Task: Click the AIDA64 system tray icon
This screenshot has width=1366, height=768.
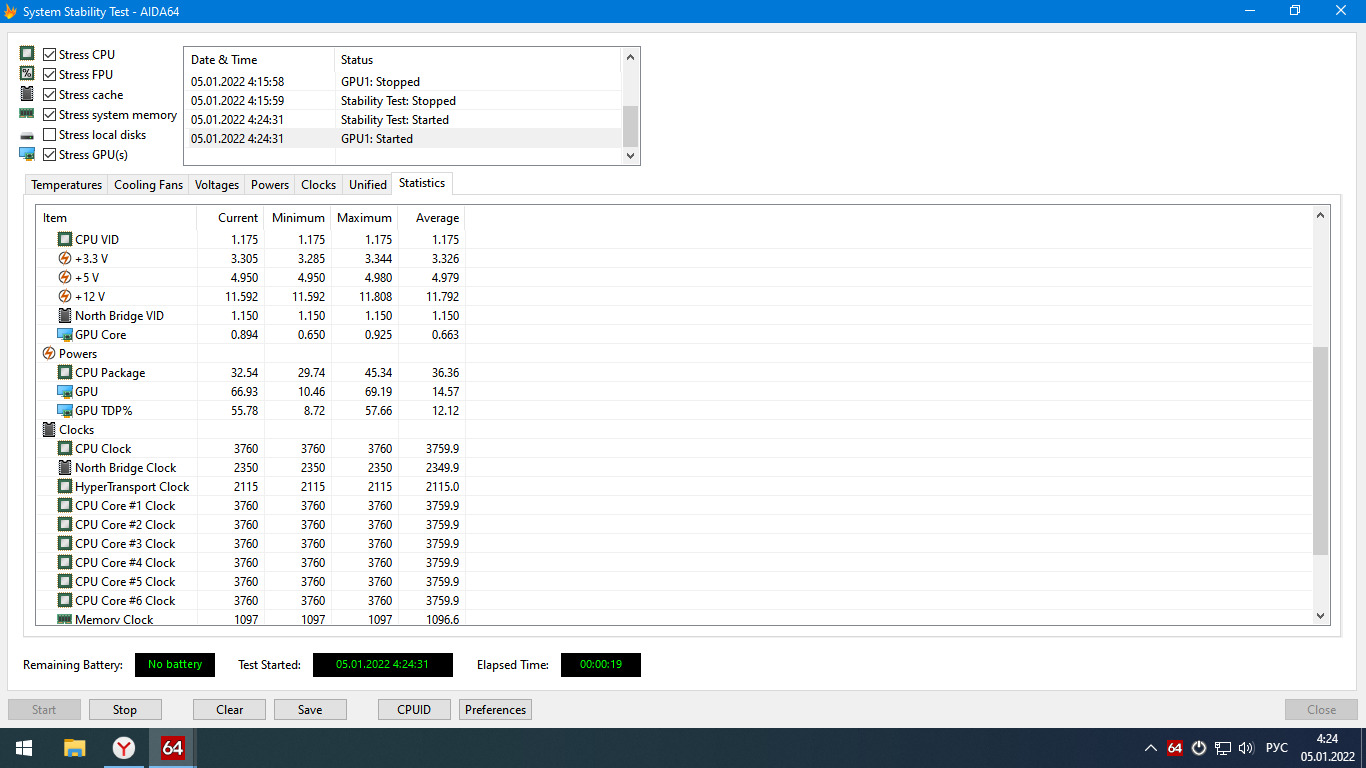Action: (x=1175, y=748)
